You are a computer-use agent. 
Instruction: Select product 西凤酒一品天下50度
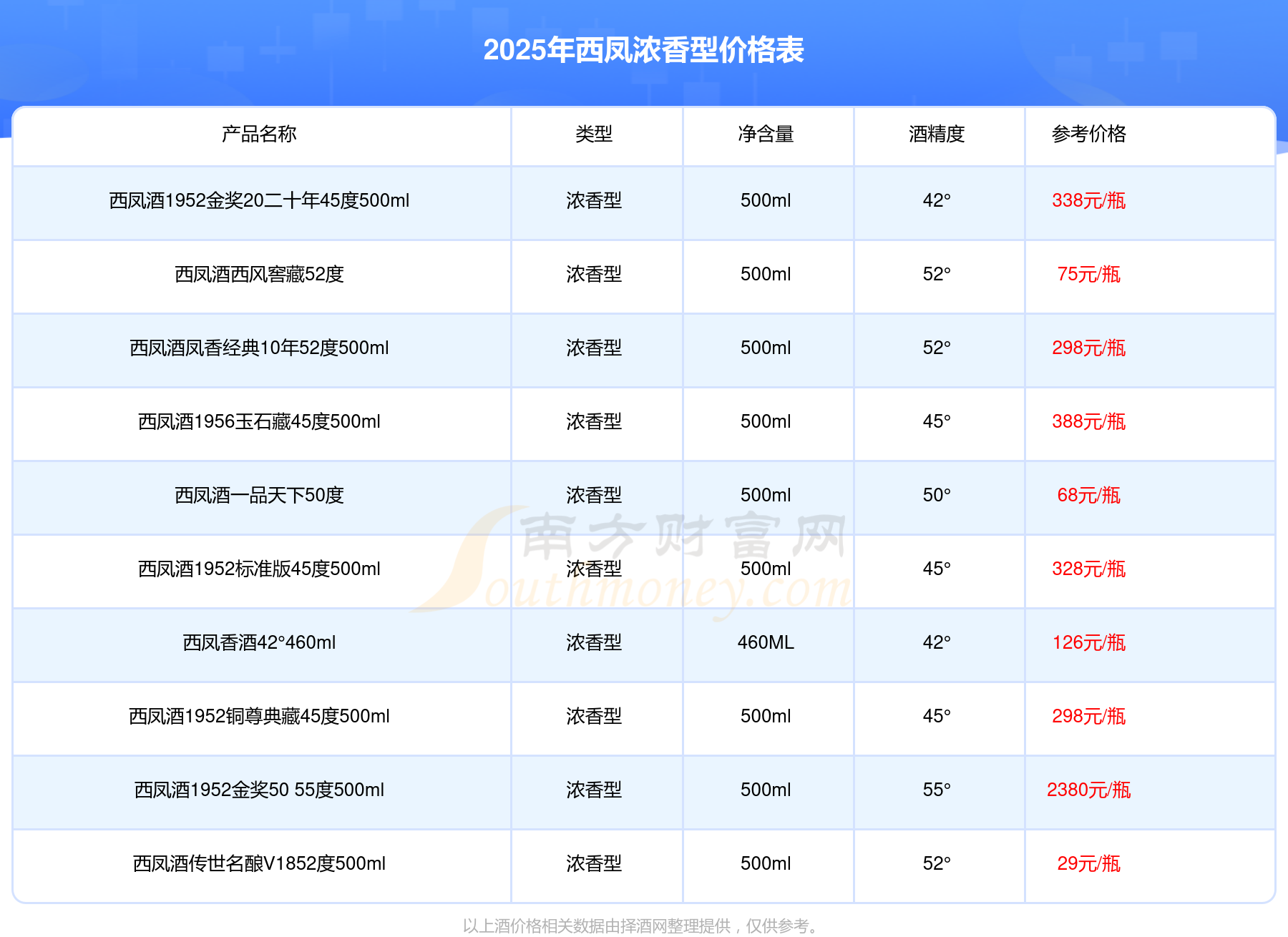259,495
